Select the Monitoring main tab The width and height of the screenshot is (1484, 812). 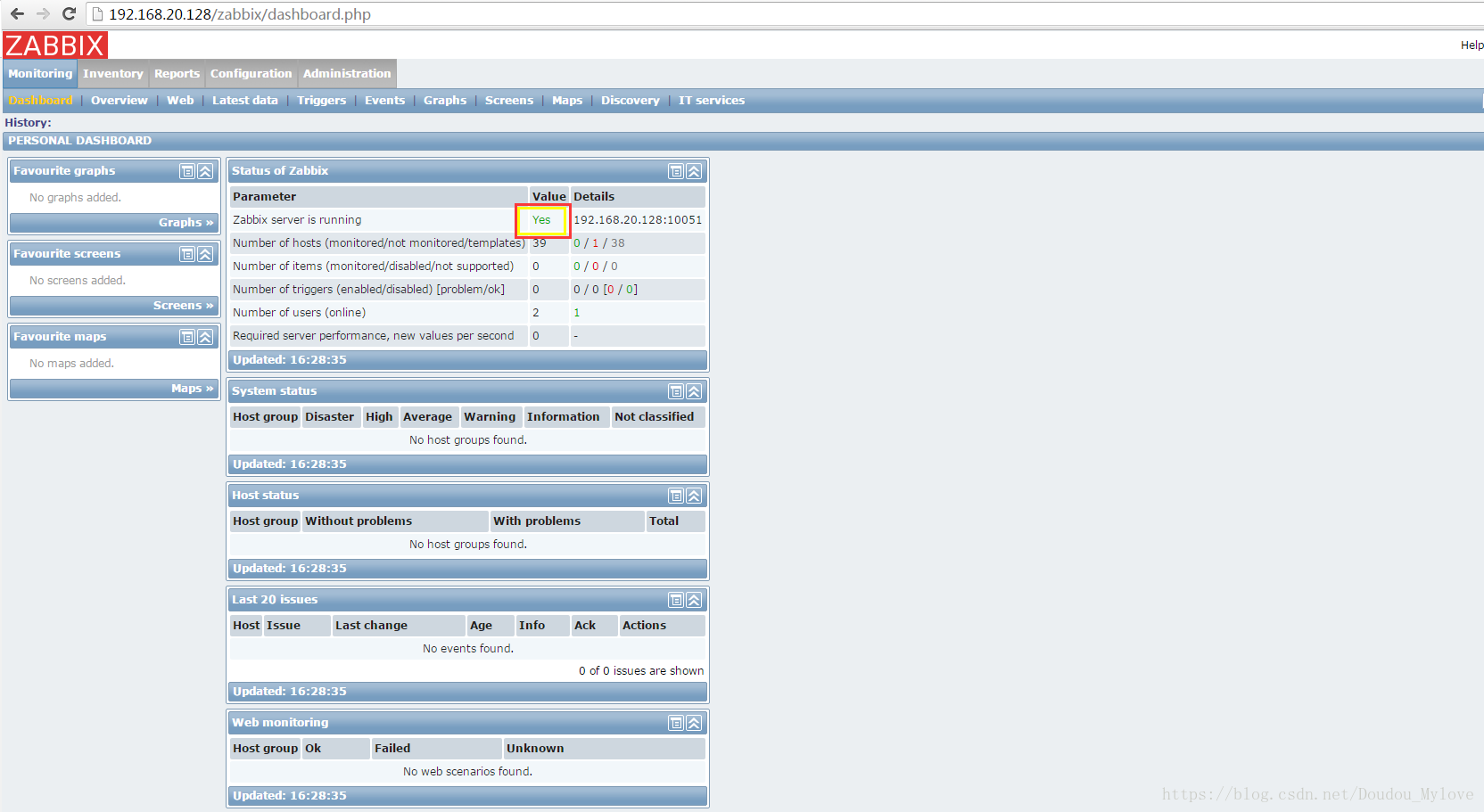[40, 74]
